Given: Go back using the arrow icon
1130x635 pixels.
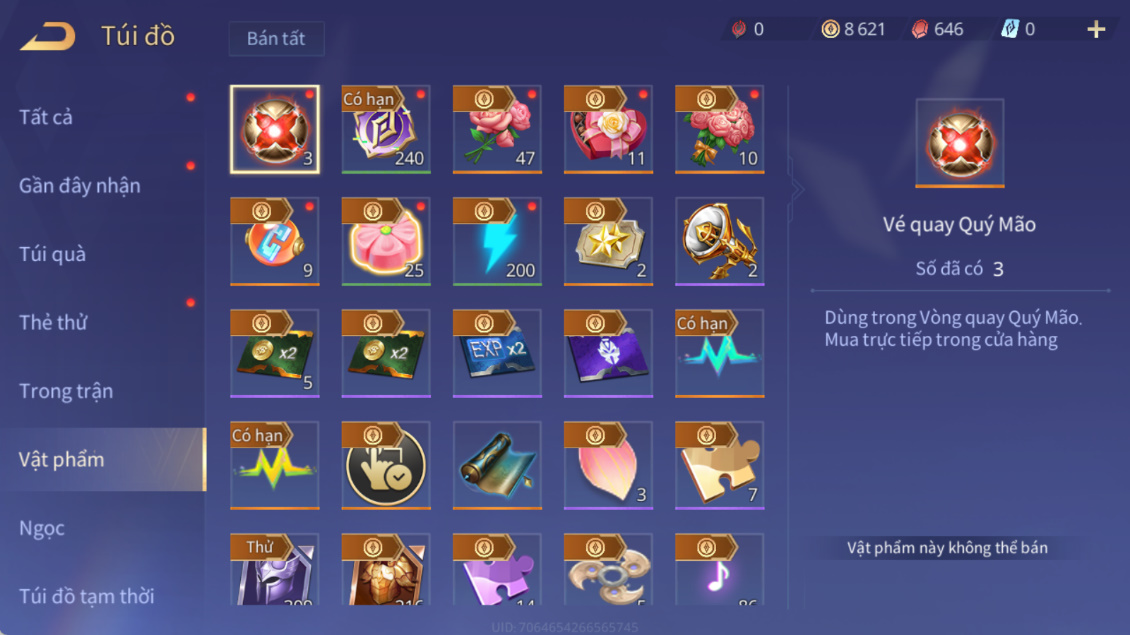Looking at the screenshot, I should tap(48, 36).
